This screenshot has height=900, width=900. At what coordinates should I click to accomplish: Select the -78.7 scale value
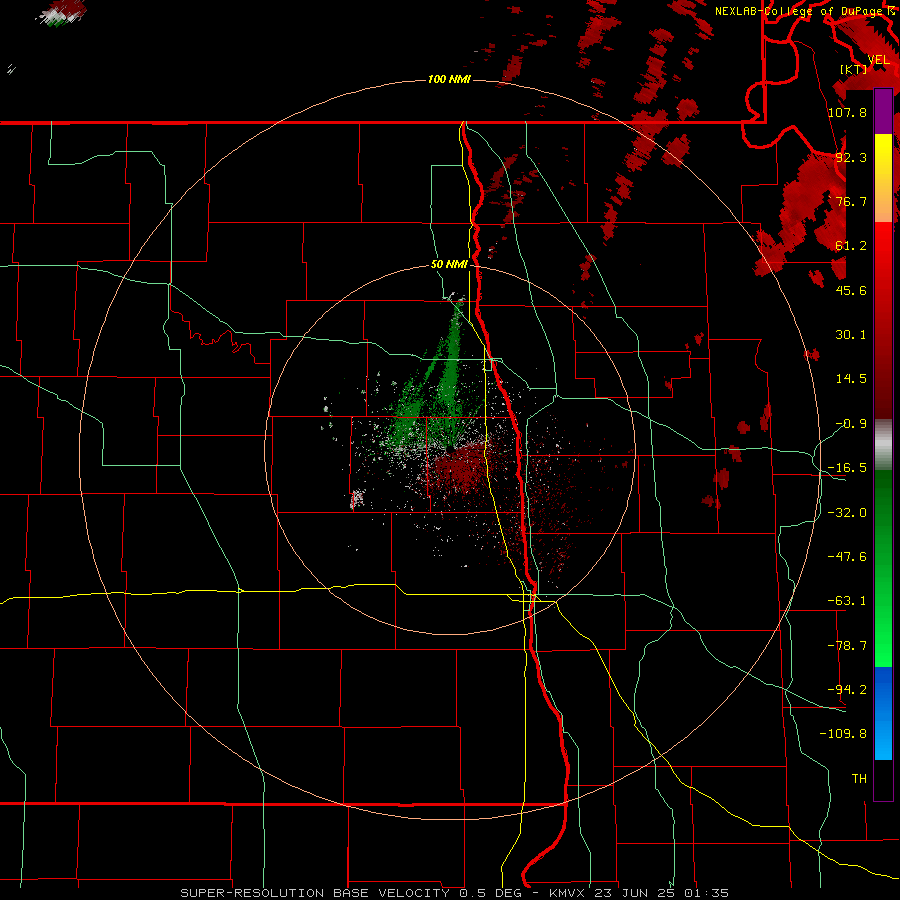(x=847, y=646)
